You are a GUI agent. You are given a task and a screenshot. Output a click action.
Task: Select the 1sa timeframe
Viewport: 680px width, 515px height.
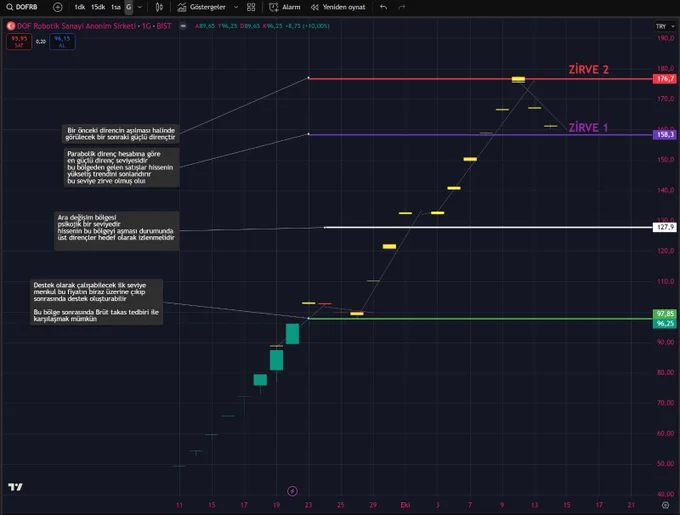[115, 7]
